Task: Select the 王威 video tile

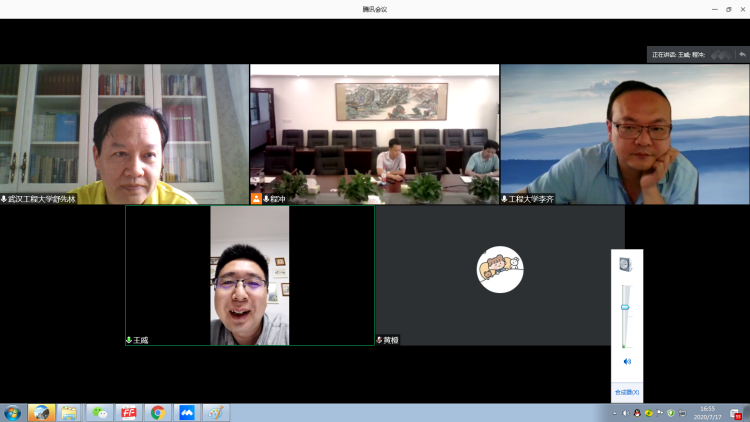Action: click(x=249, y=276)
